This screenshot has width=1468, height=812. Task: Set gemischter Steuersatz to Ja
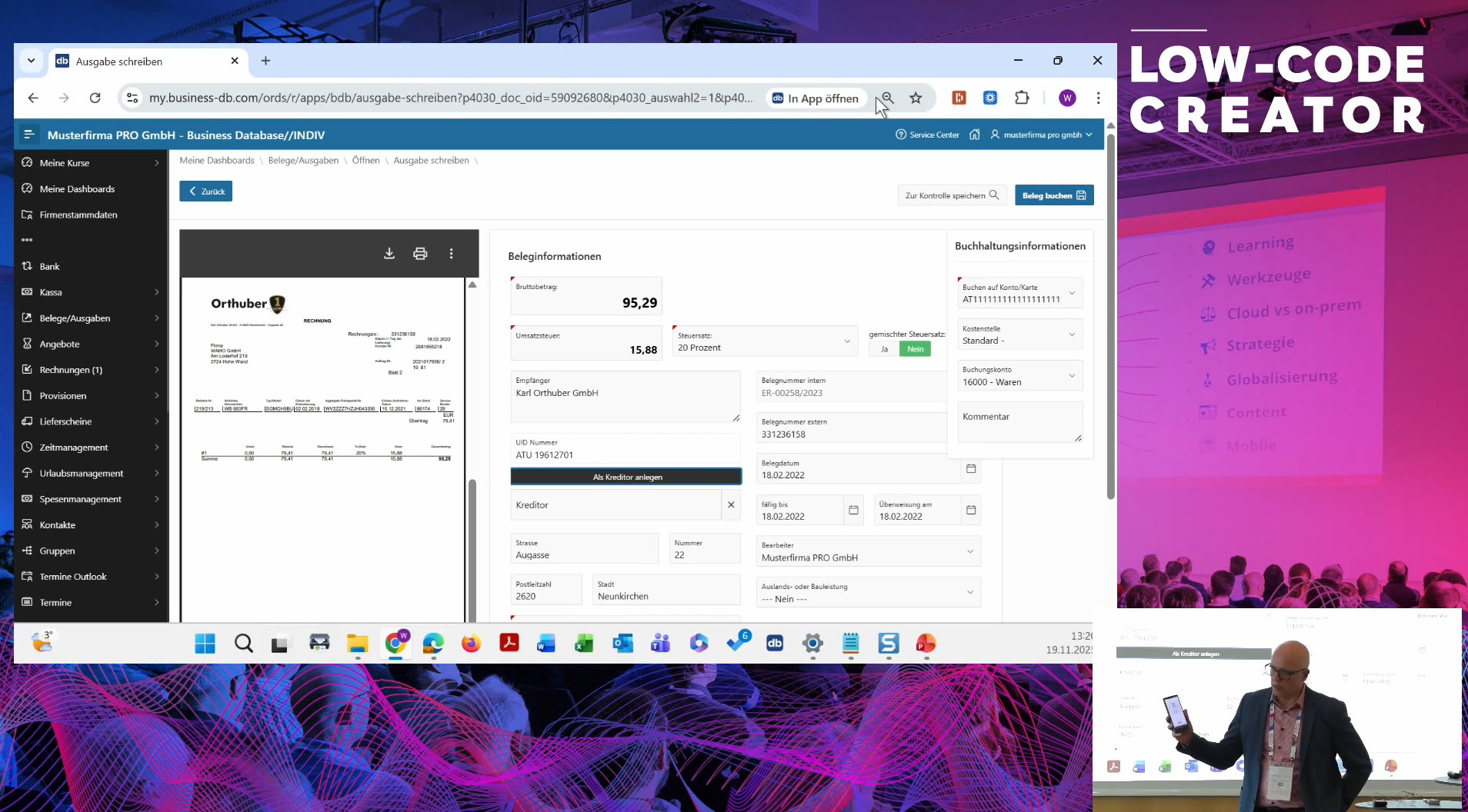tap(884, 349)
